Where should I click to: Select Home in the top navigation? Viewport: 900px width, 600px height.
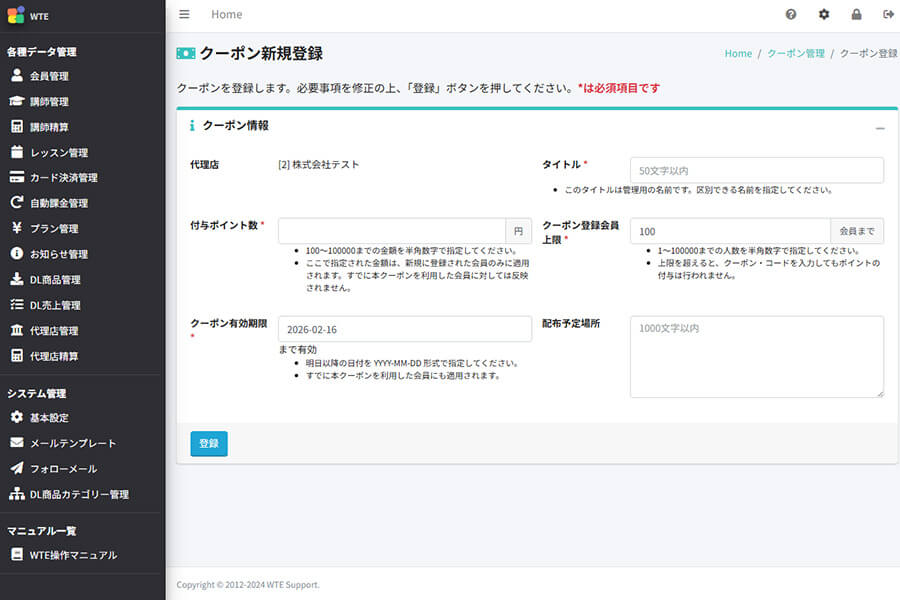(x=226, y=14)
